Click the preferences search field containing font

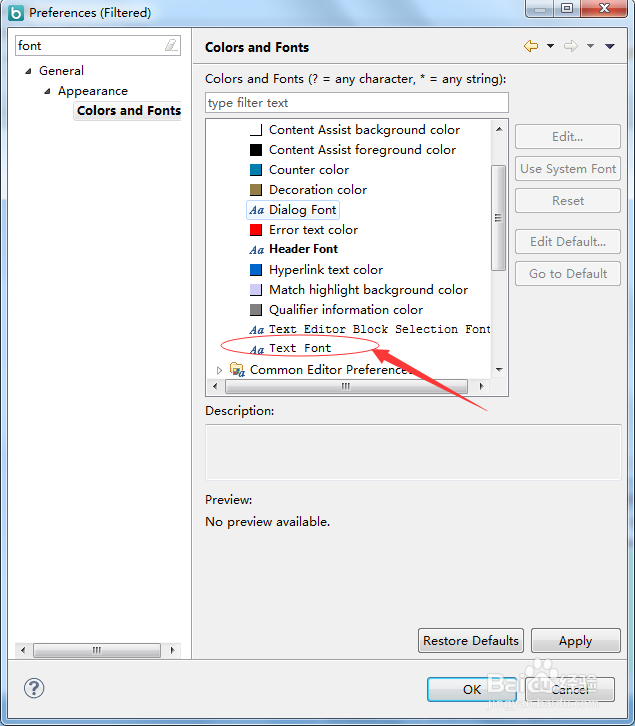coord(98,45)
